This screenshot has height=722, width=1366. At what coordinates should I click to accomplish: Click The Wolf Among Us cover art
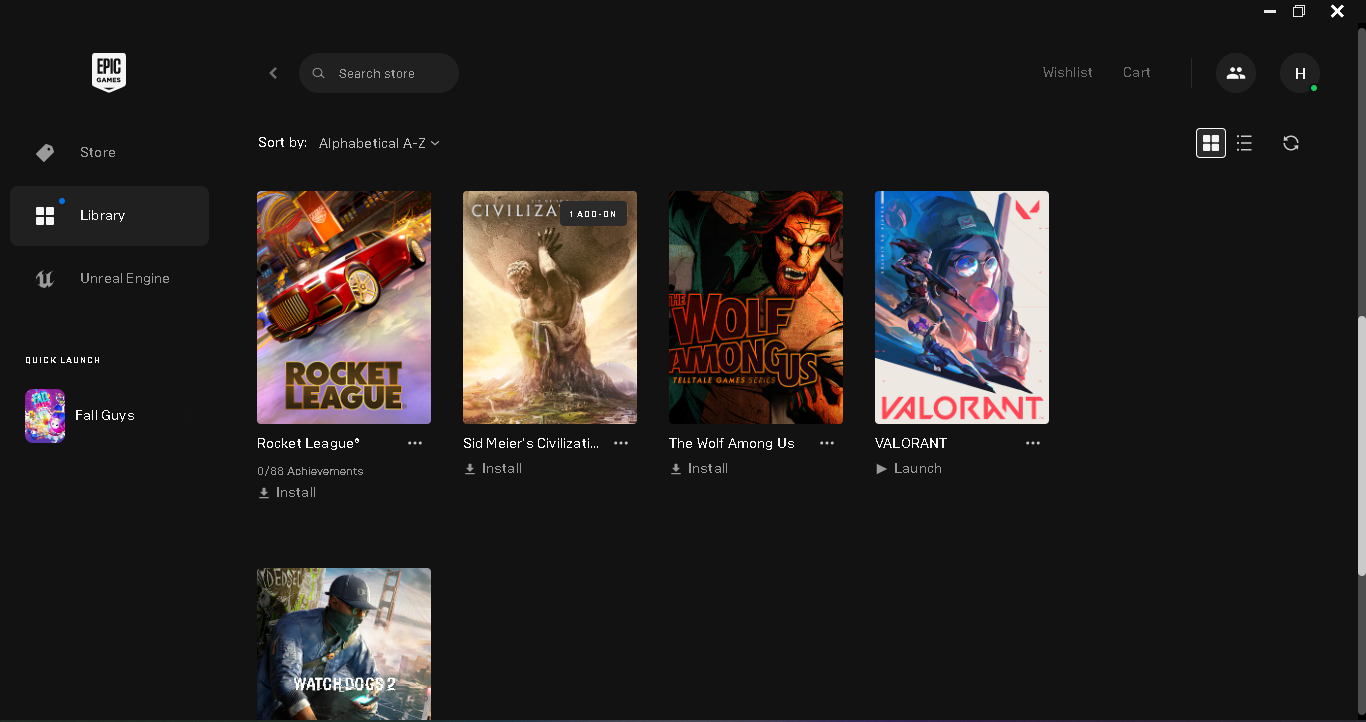[756, 307]
